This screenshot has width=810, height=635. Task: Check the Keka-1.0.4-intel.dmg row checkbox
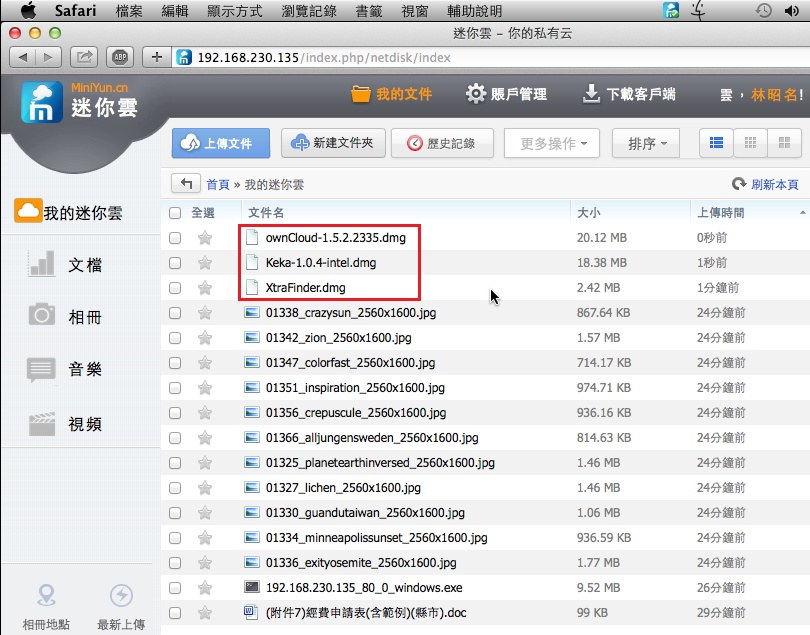(x=175, y=262)
